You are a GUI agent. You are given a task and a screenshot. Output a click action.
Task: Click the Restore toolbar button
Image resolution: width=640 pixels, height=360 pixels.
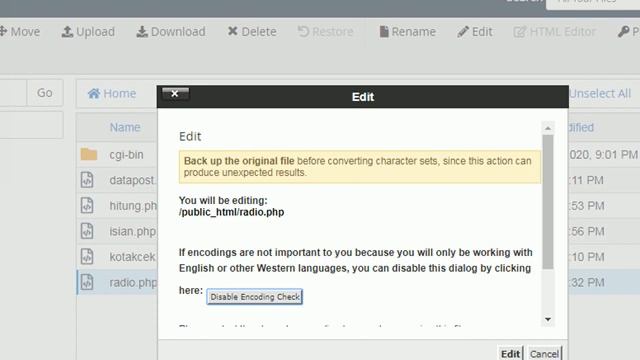pyautogui.click(x=326, y=32)
